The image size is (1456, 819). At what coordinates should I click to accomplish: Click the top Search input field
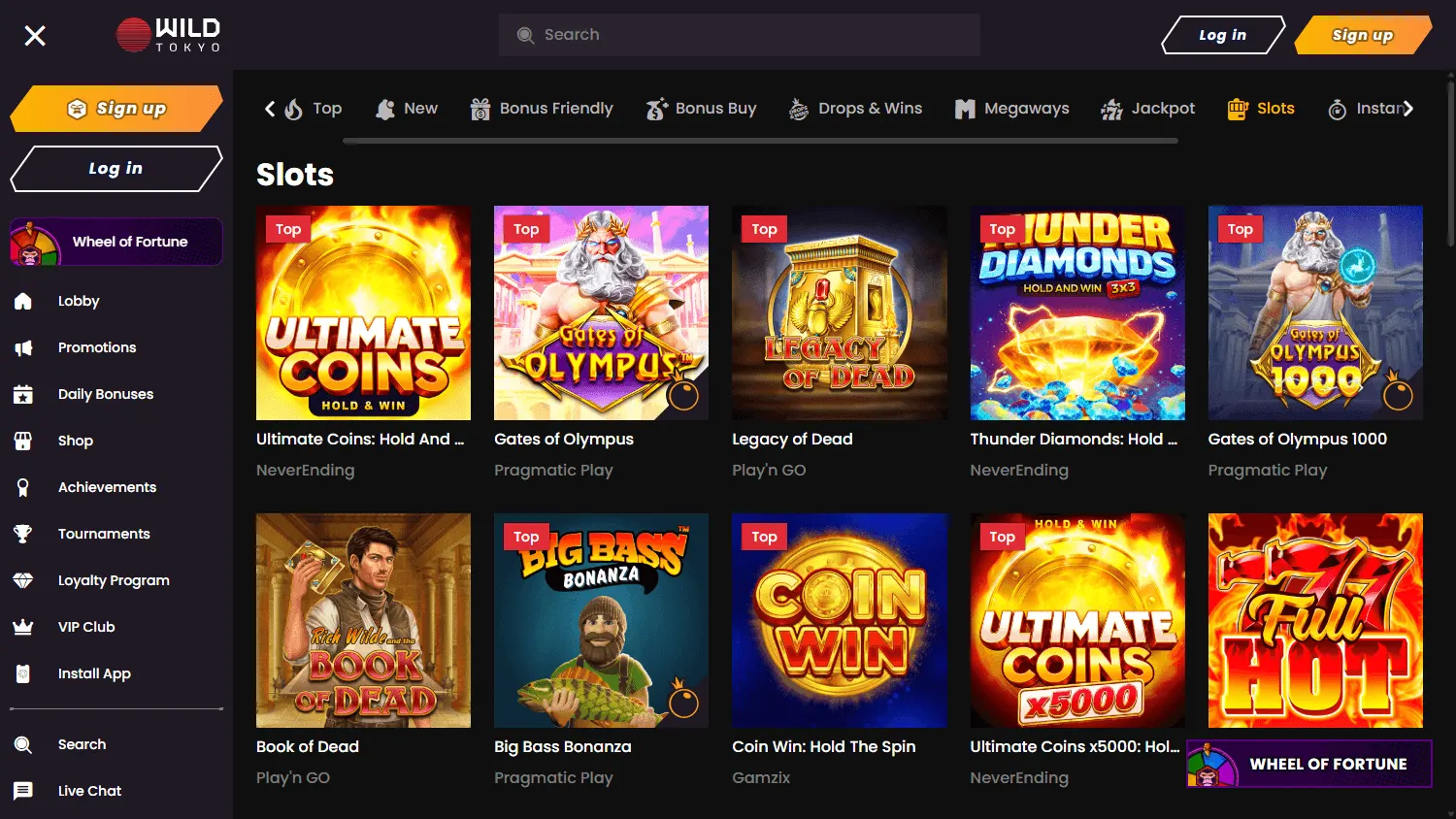740,35
